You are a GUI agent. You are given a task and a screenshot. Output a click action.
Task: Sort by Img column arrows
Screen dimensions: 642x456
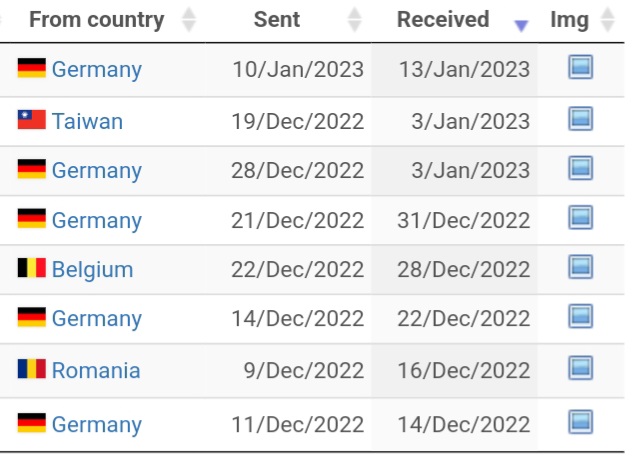pos(608,19)
